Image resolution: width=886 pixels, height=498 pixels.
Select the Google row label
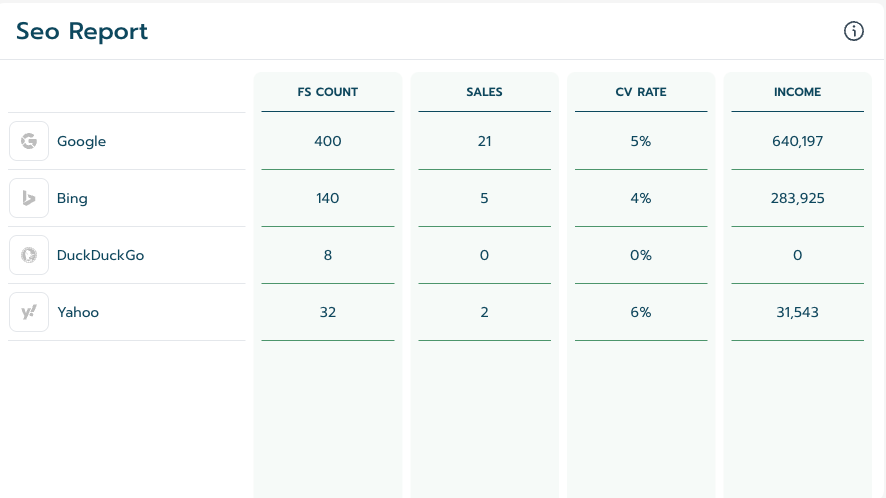81,141
